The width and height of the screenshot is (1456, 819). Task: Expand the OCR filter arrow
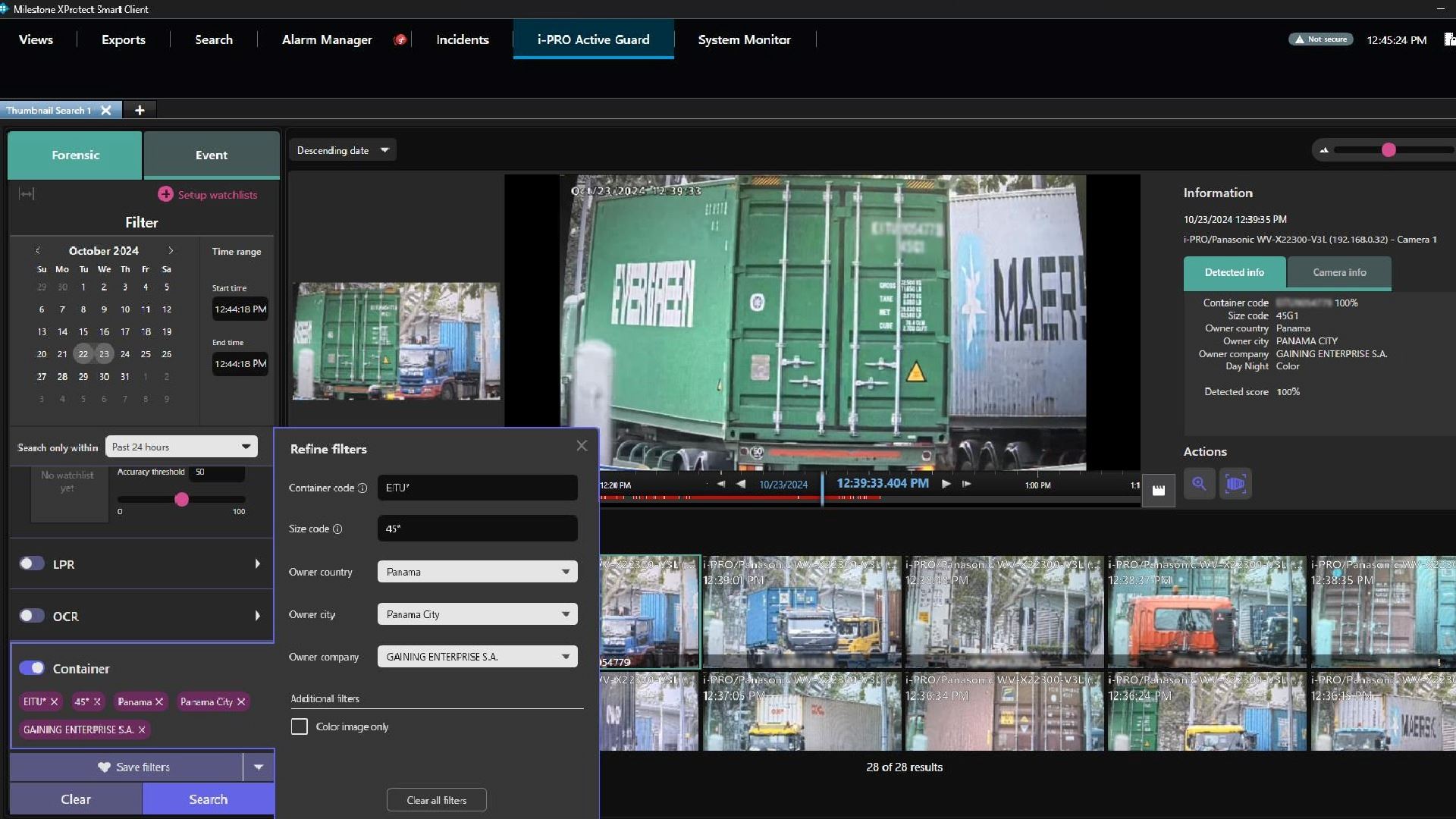tap(258, 616)
